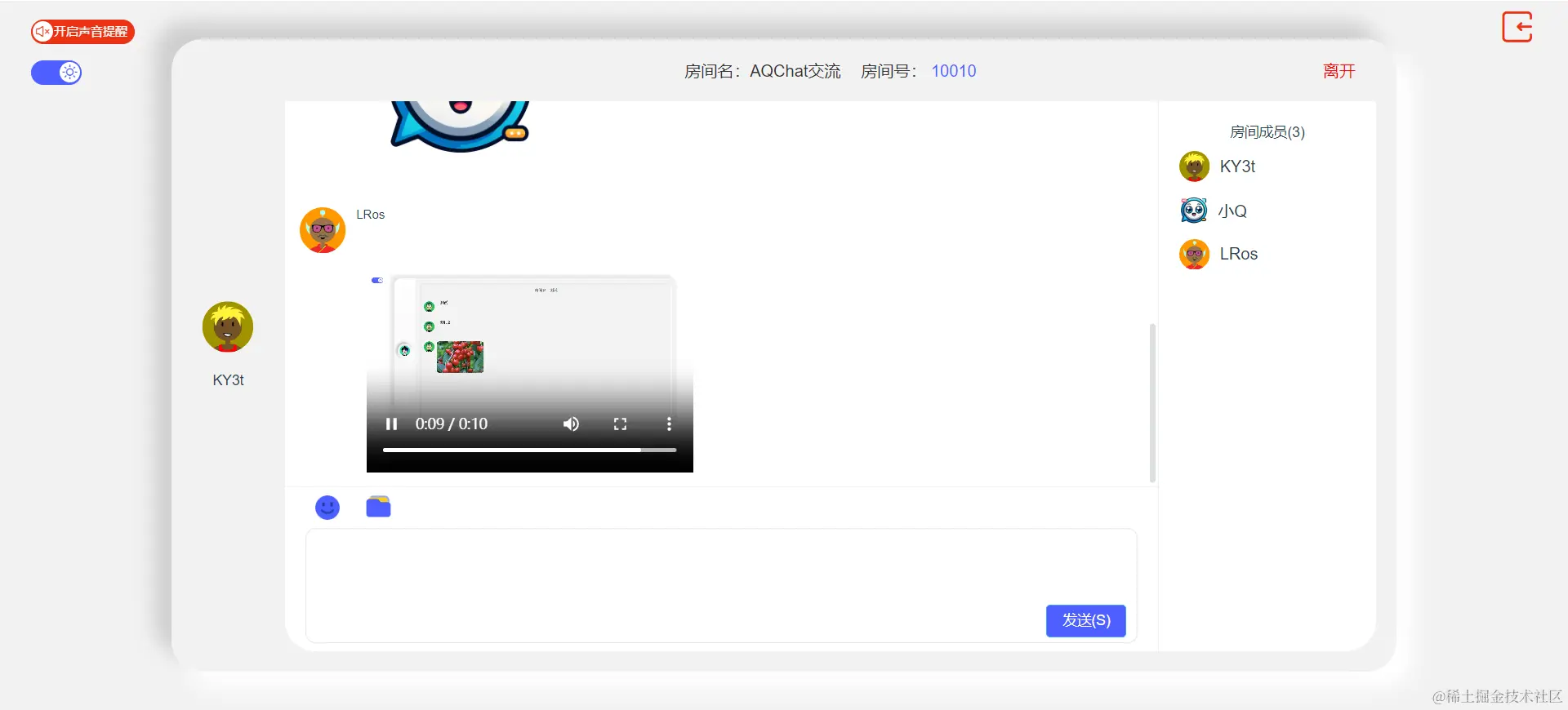
Task: Select the room name AQChat交流 text
Action: [795, 71]
